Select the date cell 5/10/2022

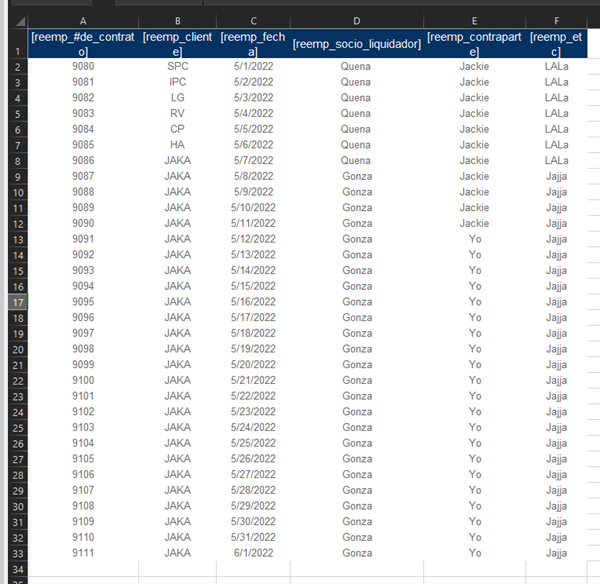point(253,207)
